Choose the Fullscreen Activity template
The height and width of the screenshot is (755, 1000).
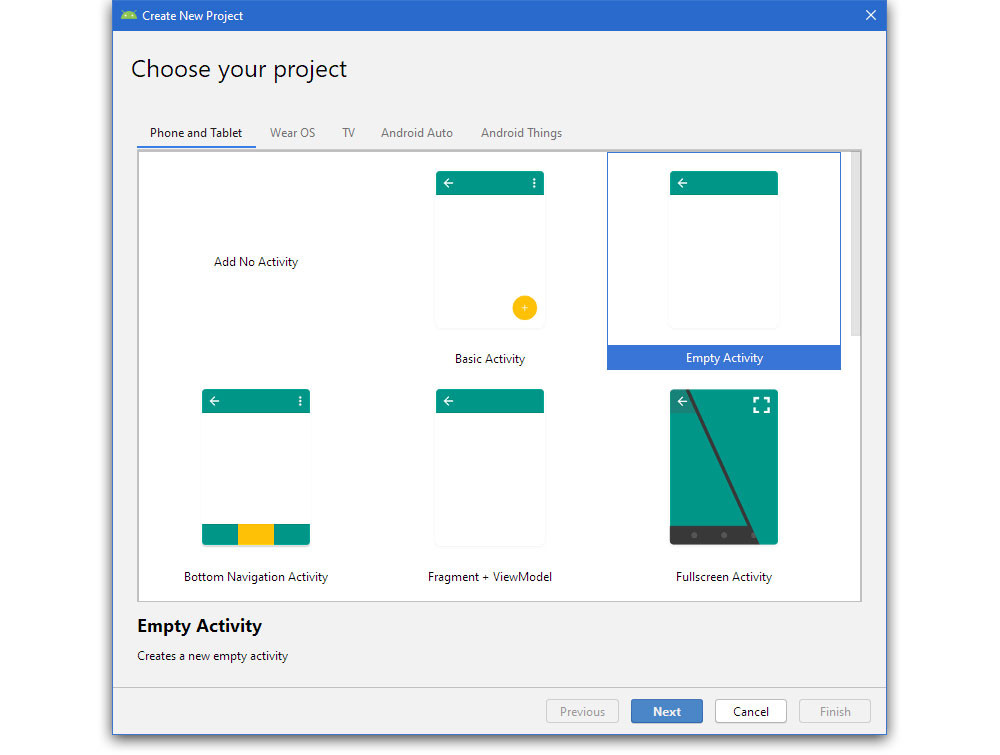[x=723, y=467]
